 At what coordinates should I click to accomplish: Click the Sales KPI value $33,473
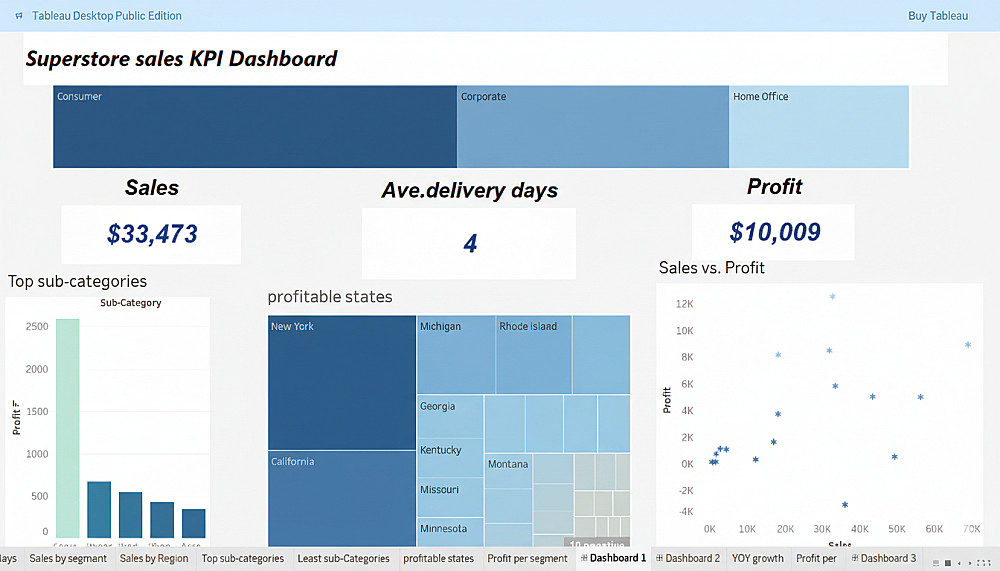(x=152, y=235)
